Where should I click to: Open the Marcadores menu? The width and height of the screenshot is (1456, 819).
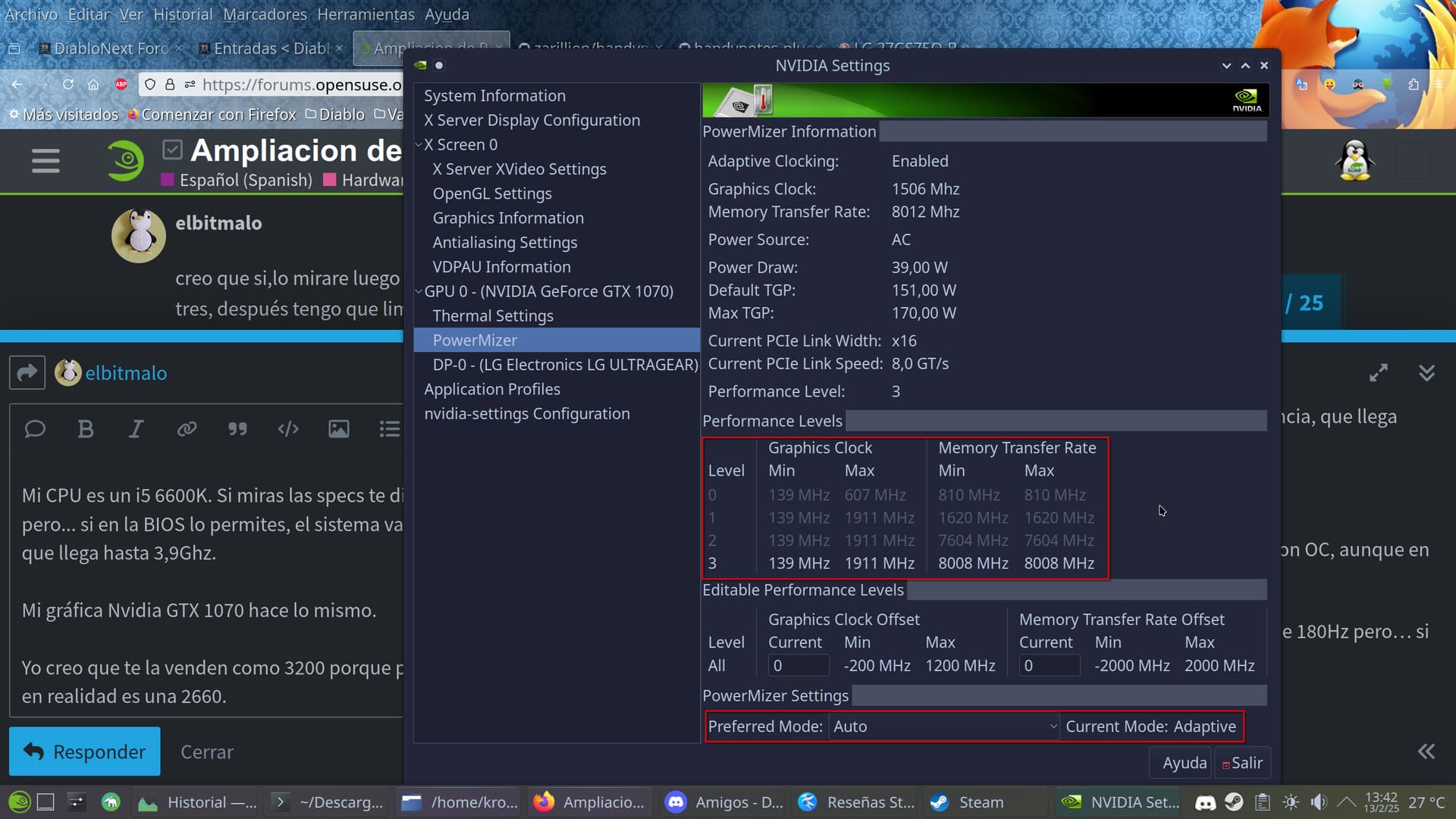[x=265, y=14]
